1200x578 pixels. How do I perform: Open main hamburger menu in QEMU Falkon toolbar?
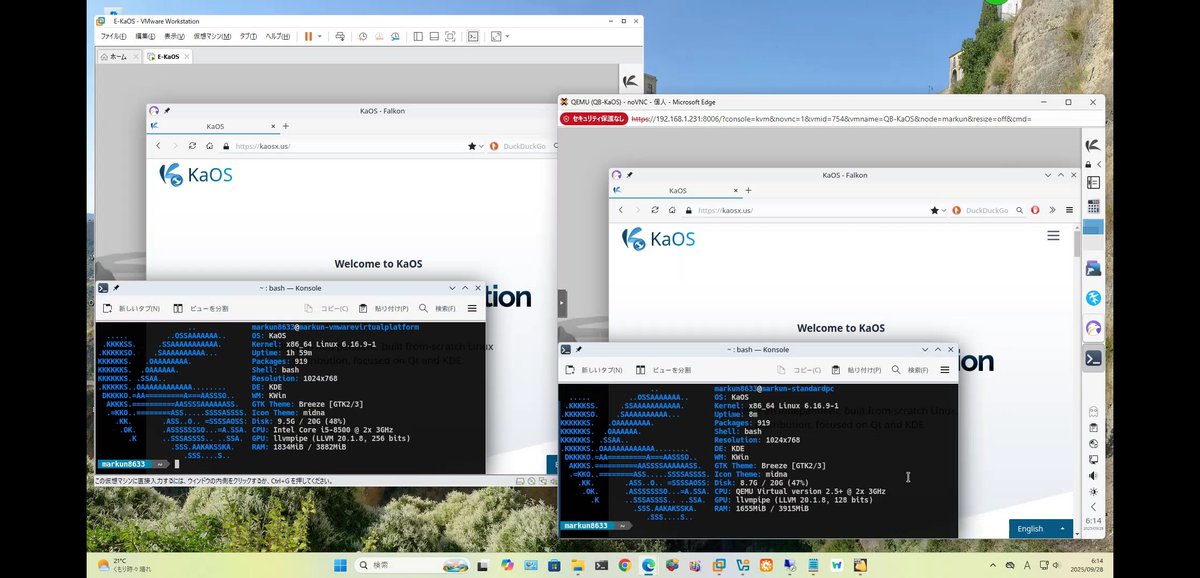tap(1069, 210)
